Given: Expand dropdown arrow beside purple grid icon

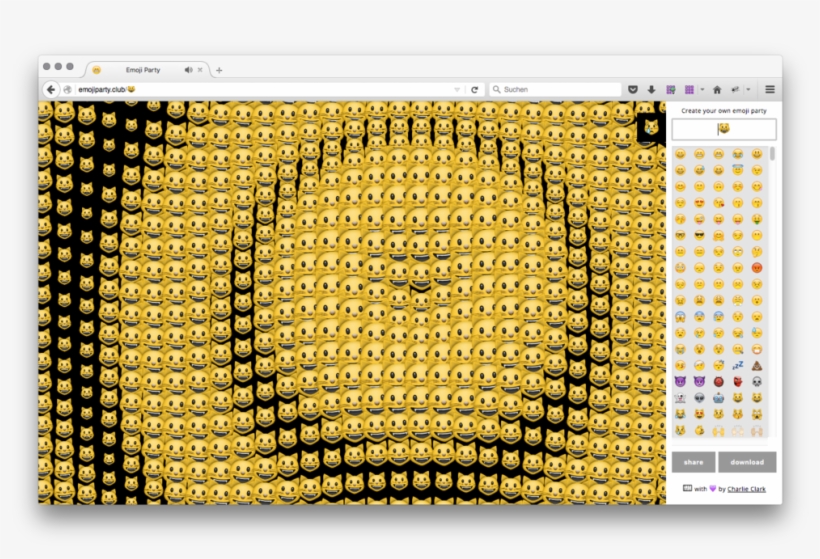Looking at the screenshot, I should (702, 89).
